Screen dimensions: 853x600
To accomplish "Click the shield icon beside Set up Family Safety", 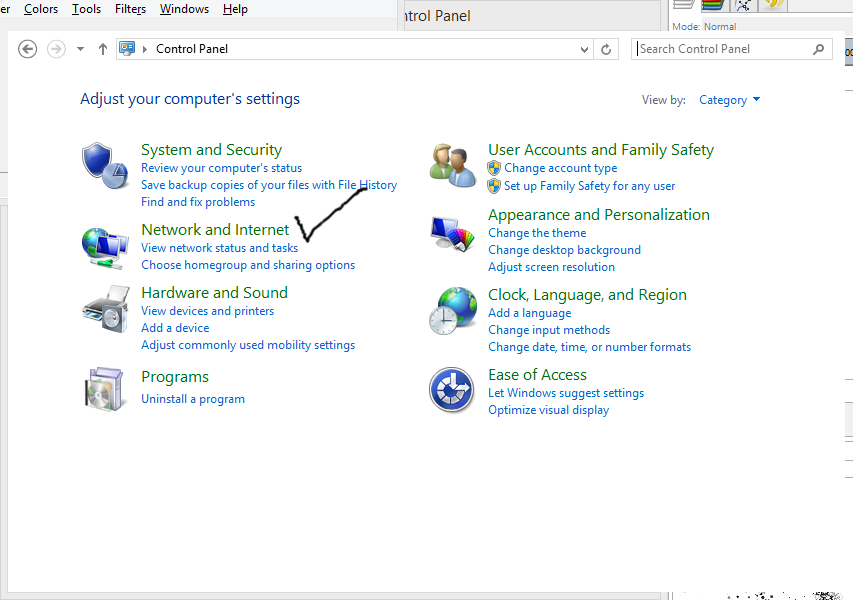I will (x=494, y=186).
